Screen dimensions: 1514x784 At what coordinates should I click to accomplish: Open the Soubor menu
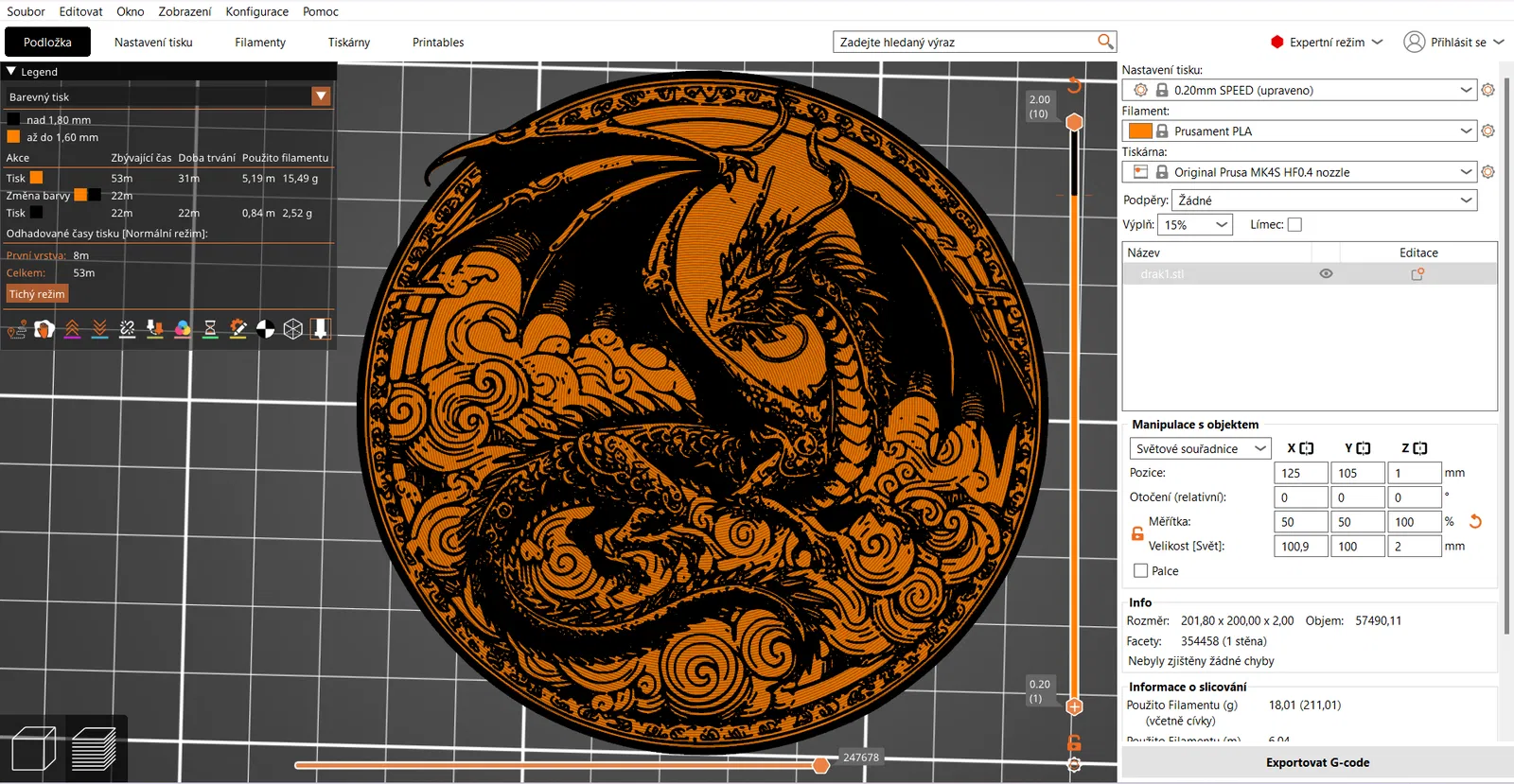[x=26, y=11]
